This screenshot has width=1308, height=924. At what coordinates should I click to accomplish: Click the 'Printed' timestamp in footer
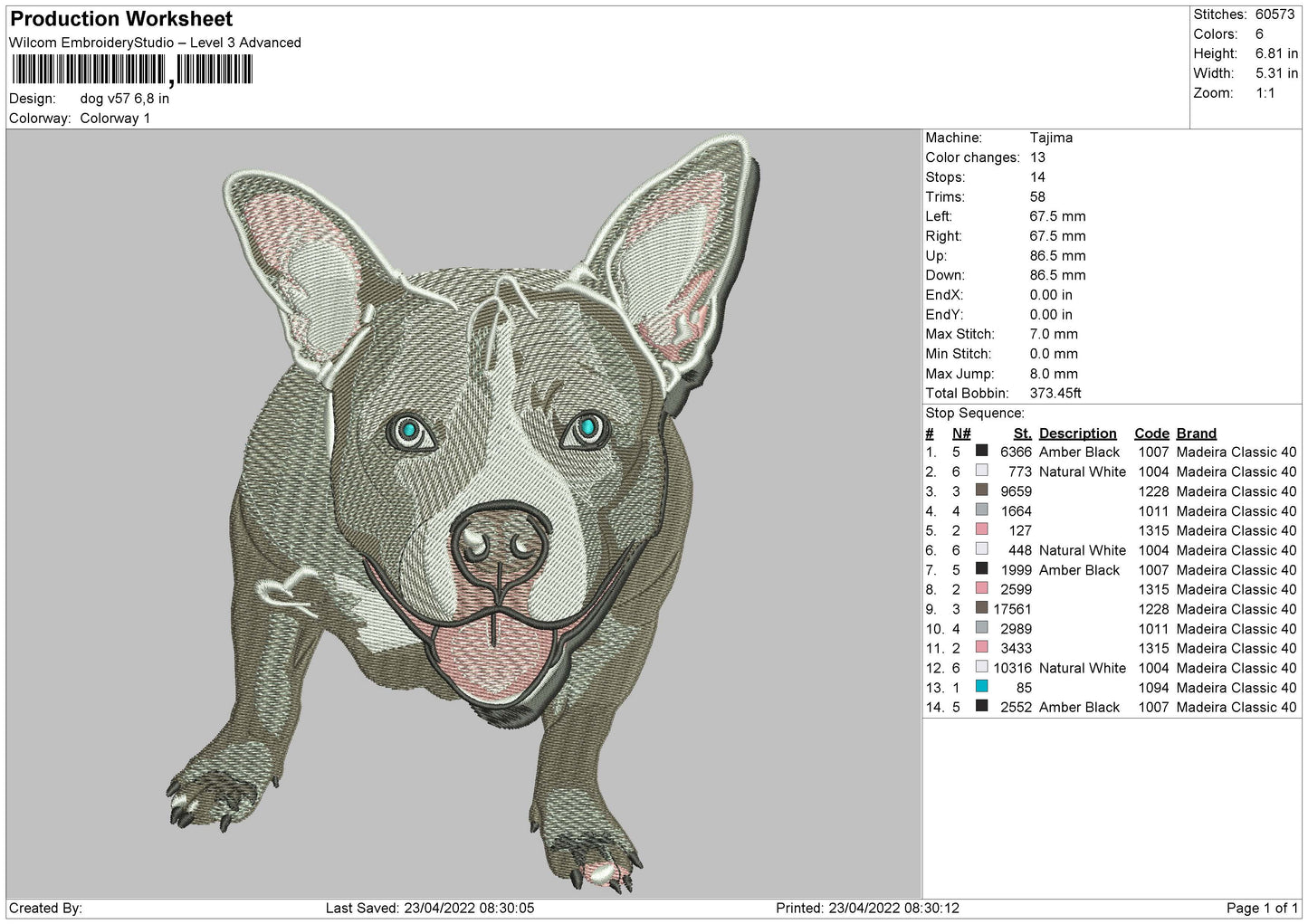coord(867,908)
